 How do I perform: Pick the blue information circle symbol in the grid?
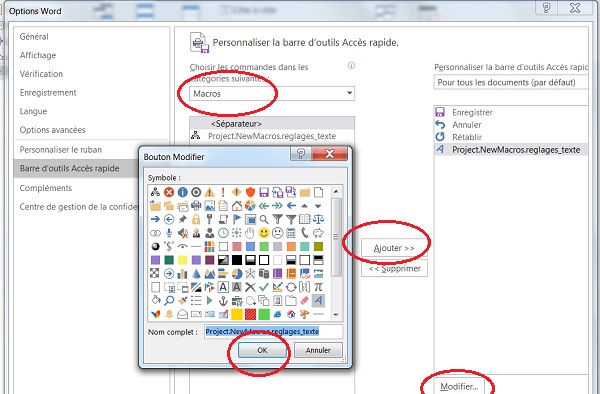[x=183, y=192]
